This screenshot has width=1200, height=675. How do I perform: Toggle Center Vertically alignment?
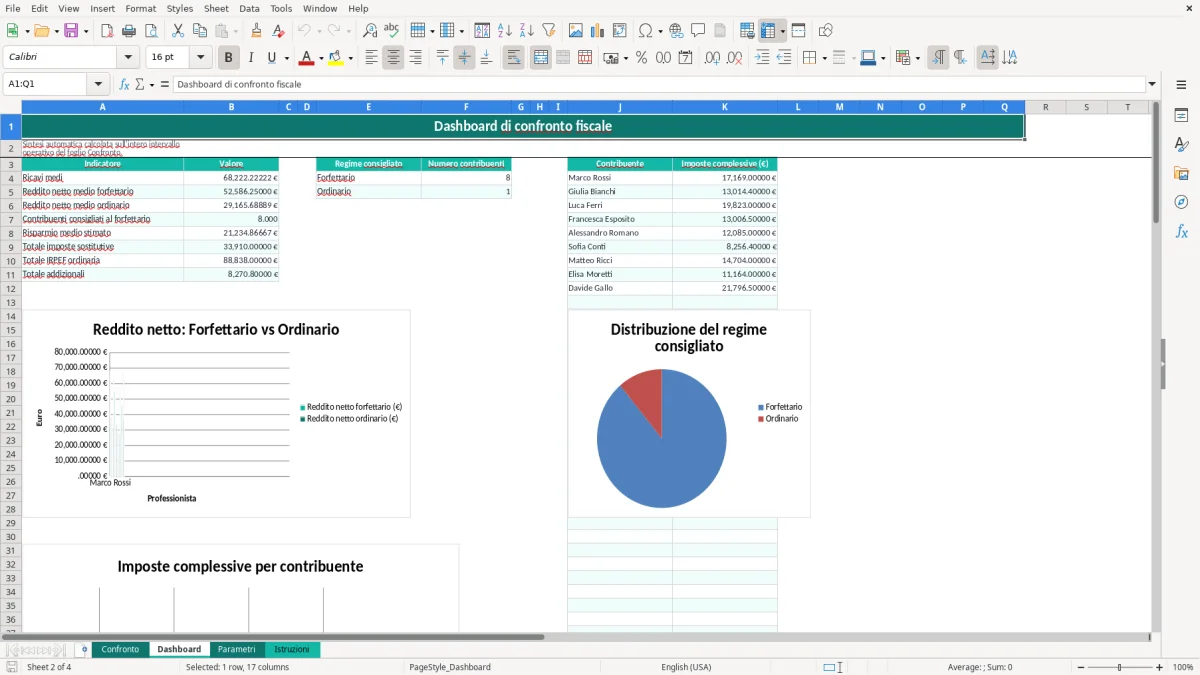click(x=464, y=58)
